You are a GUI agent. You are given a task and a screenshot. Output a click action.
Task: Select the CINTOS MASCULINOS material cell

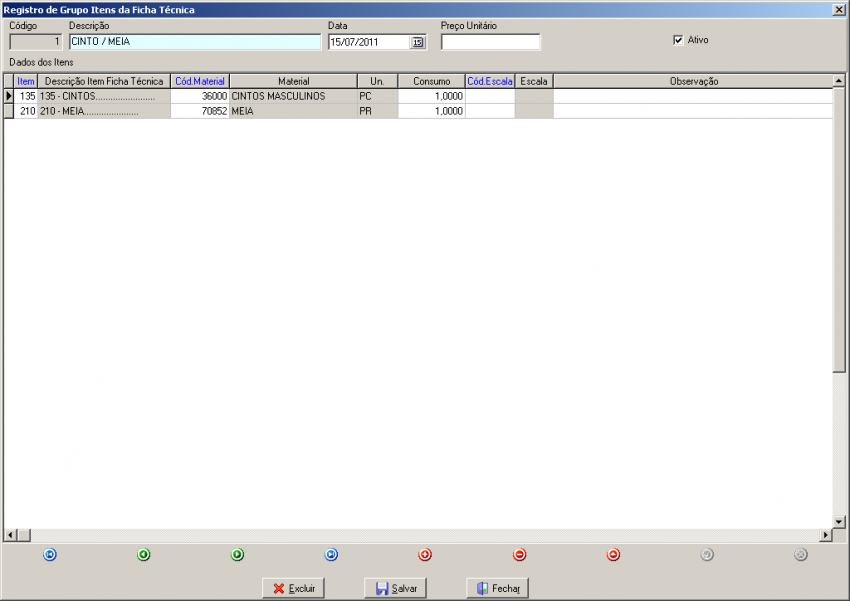(293, 96)
